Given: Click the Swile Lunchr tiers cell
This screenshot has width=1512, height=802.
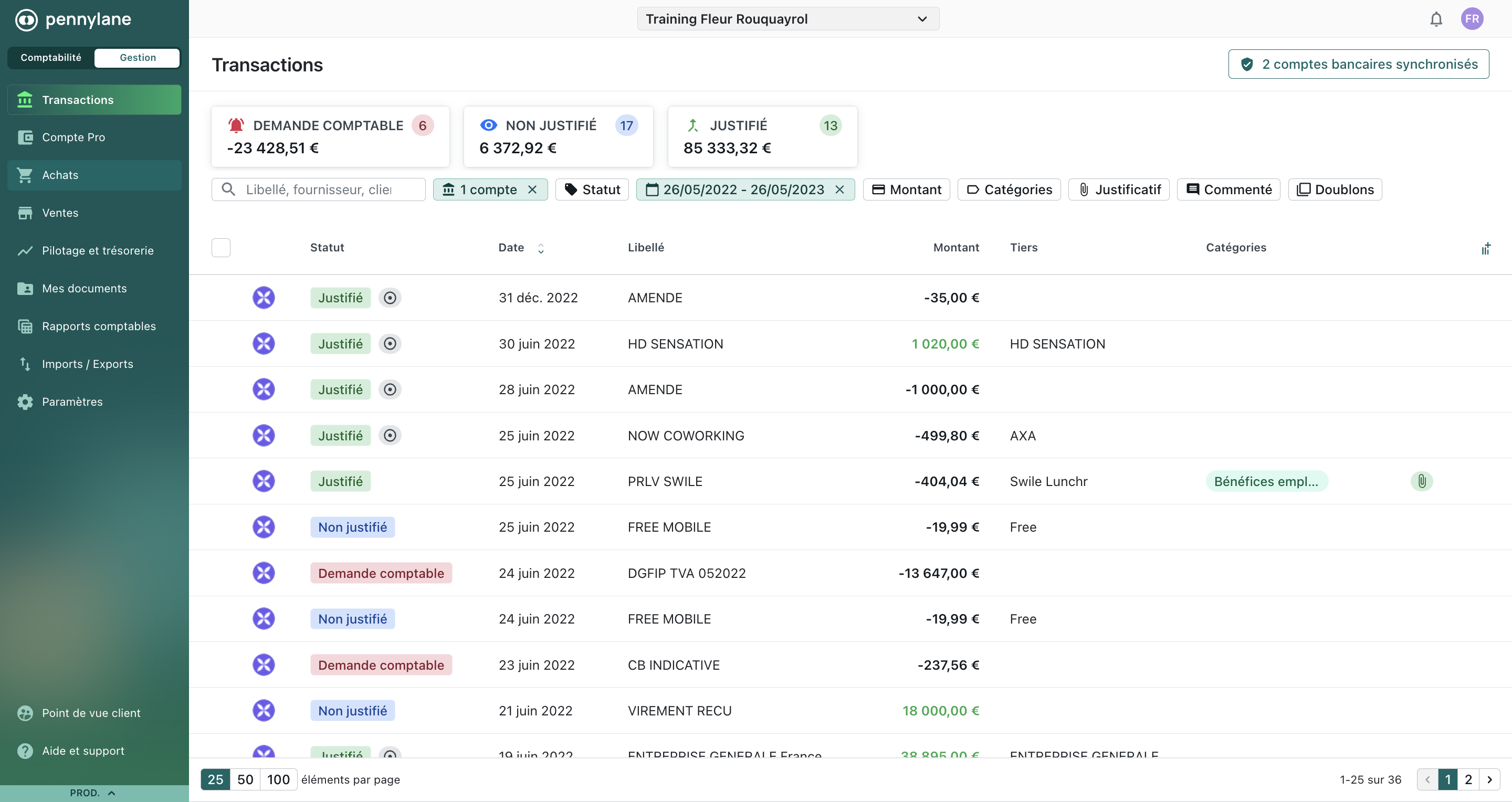Looking at the screenshot, I should coord(1048,481).
